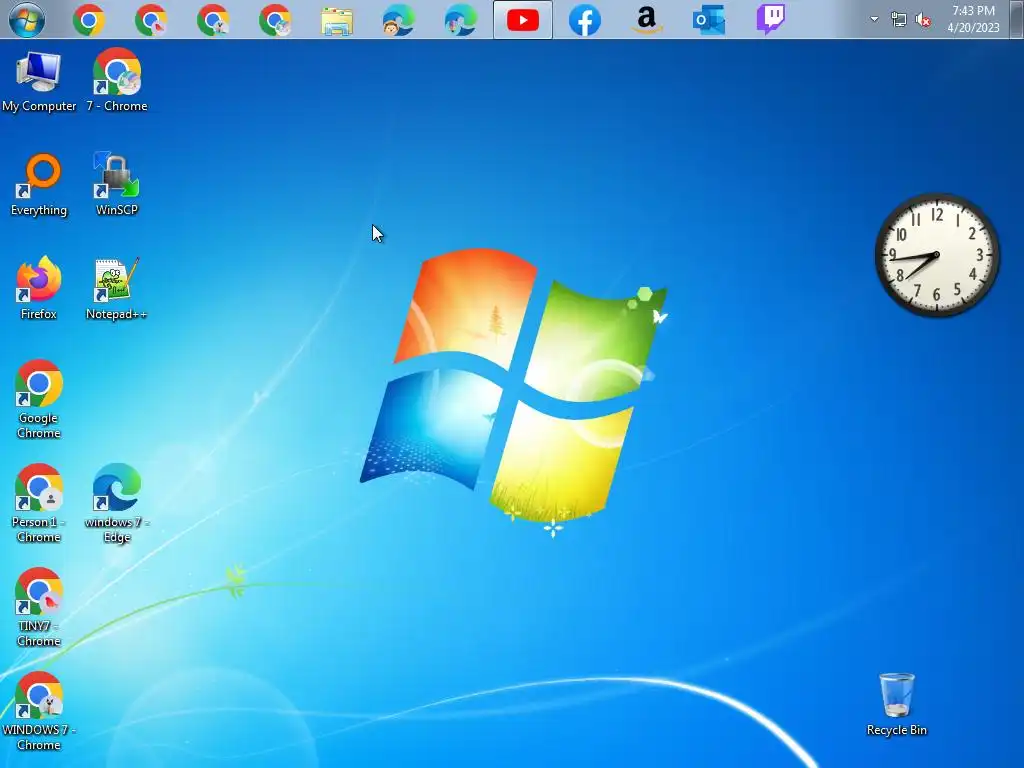Select the Person 1 - Chrome shortcut
Viewport: 1024px width, 768px height.
coord(39,504)
